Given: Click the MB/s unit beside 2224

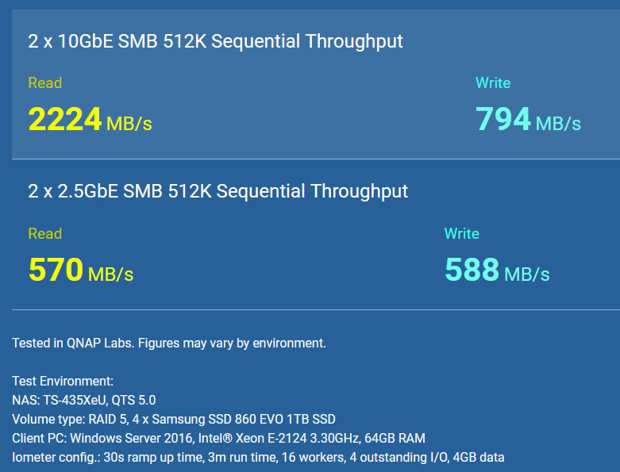Looking at the screenshot, I should pyautogui.click(x=129, y=124).
